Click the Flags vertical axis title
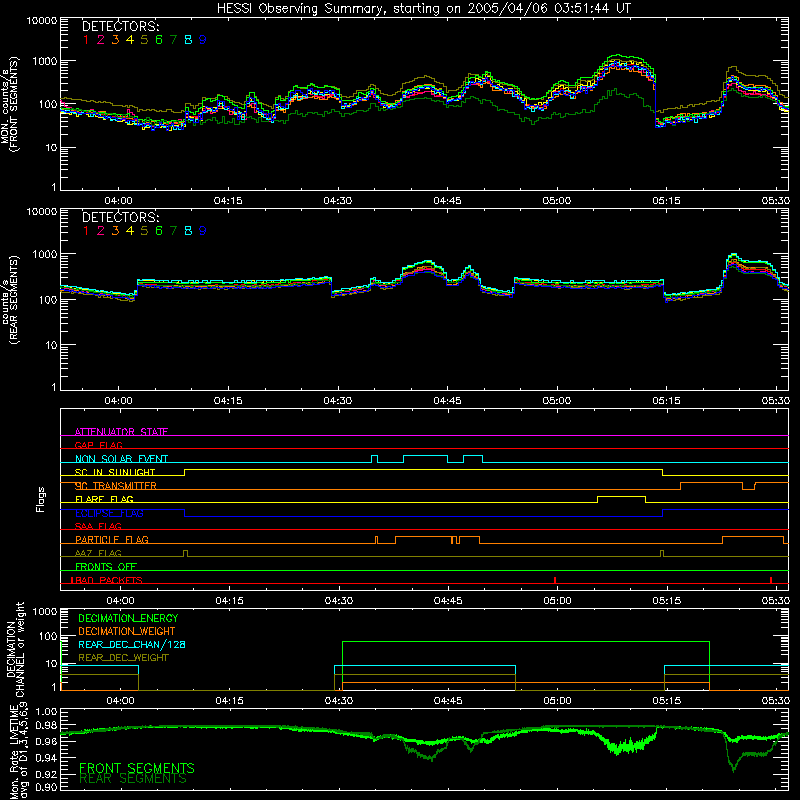 41,499
